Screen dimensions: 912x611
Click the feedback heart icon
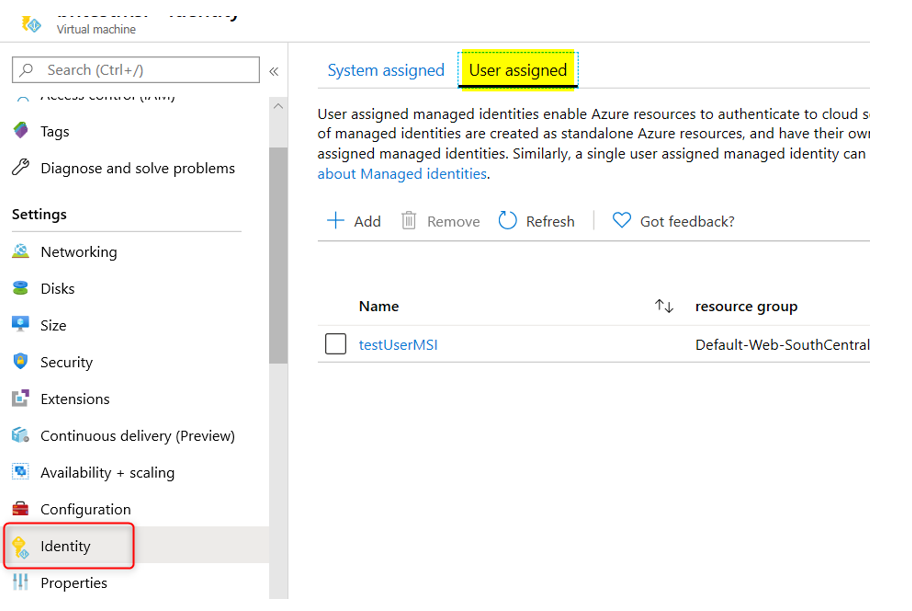coord(621,221)
